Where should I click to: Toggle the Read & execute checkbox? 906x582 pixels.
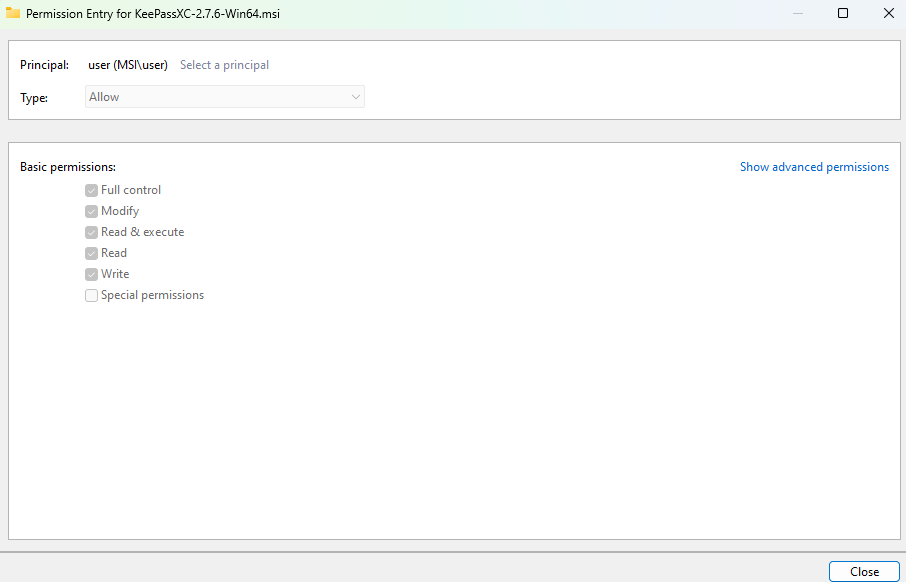click(91, 232)
